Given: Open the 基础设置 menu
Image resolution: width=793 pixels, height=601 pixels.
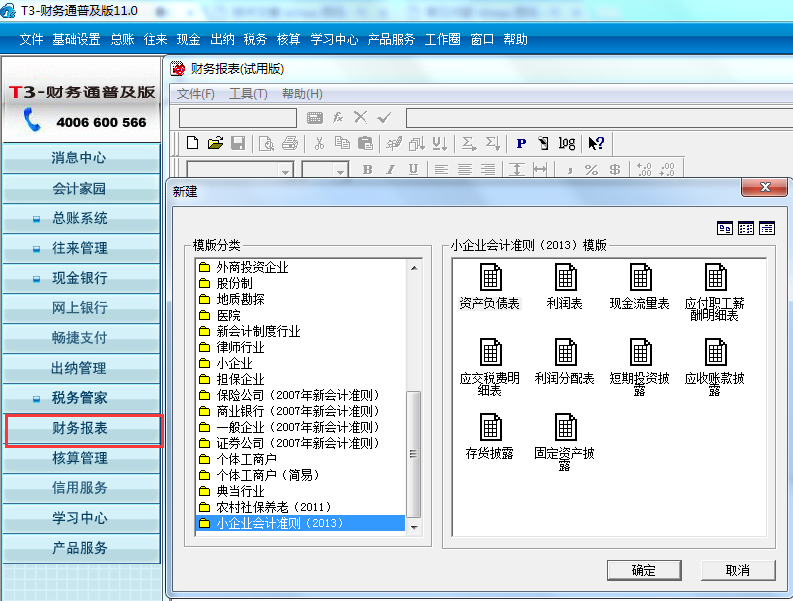Looking at the screenshot, I should [x=76, y=39].
